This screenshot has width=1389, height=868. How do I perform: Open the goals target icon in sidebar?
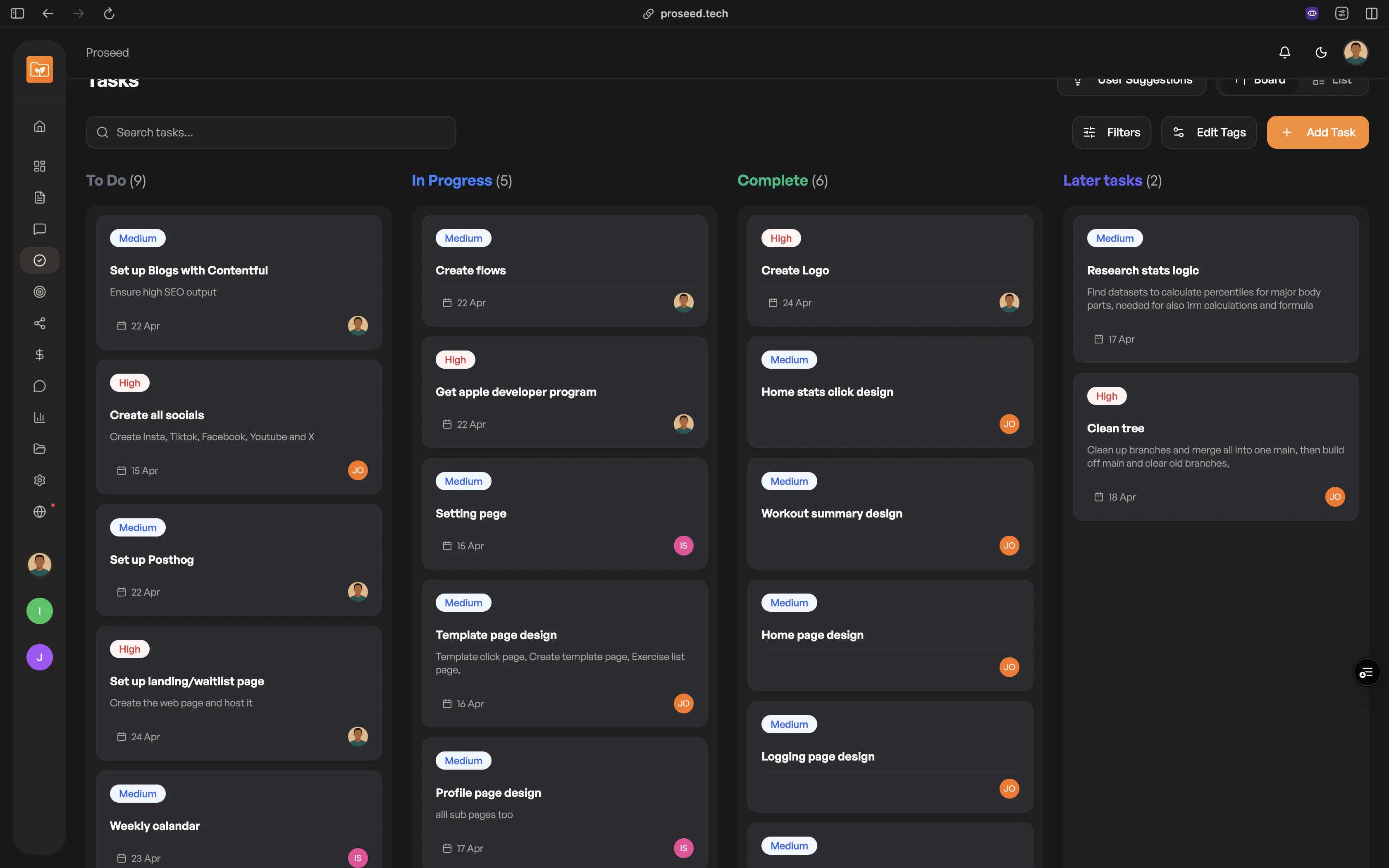click(39, 292)
